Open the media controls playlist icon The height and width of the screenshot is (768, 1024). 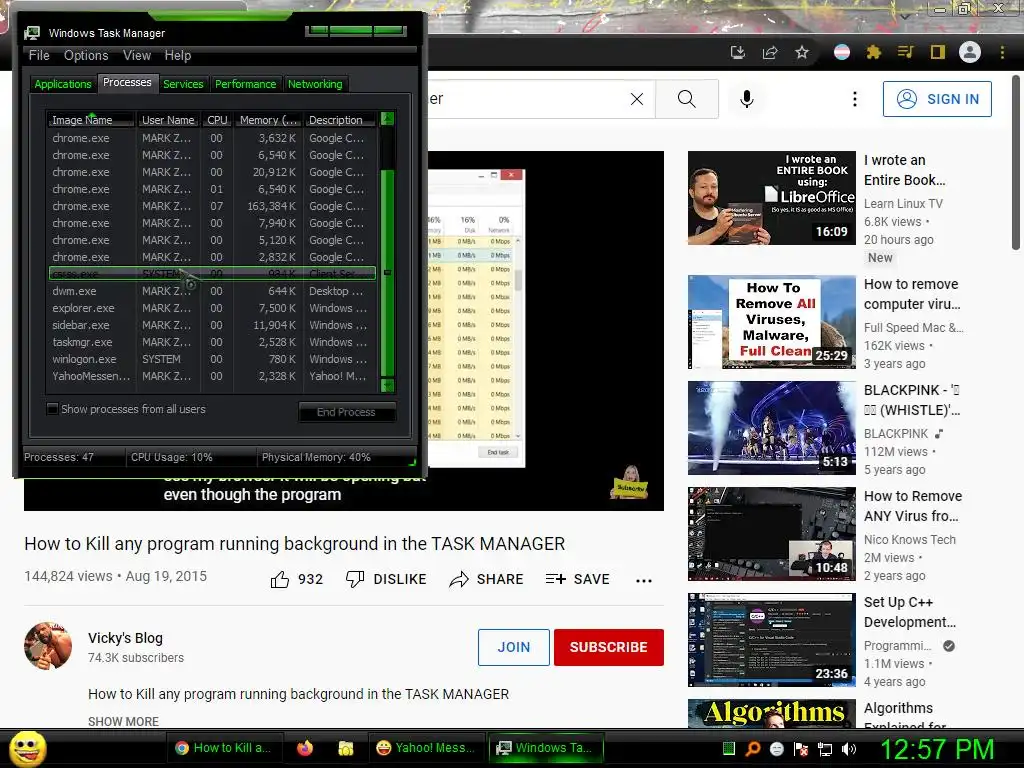pos(905,52)
